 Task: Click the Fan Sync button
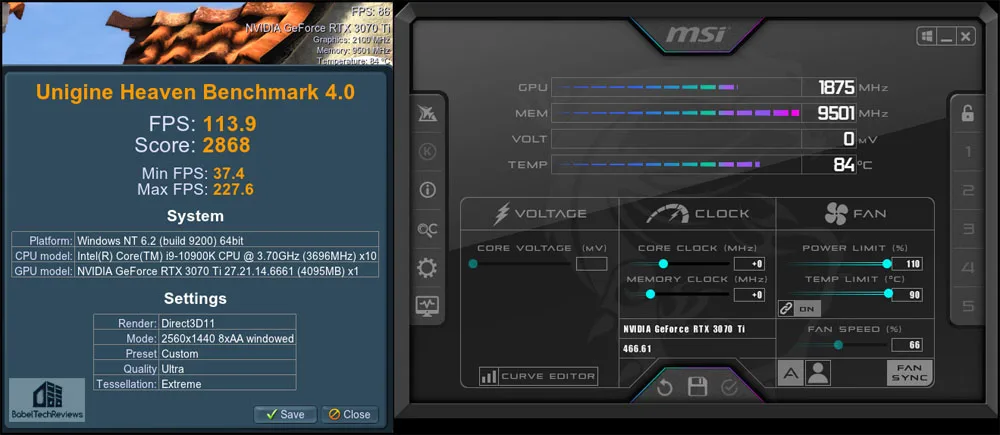(x=909, y=372)
